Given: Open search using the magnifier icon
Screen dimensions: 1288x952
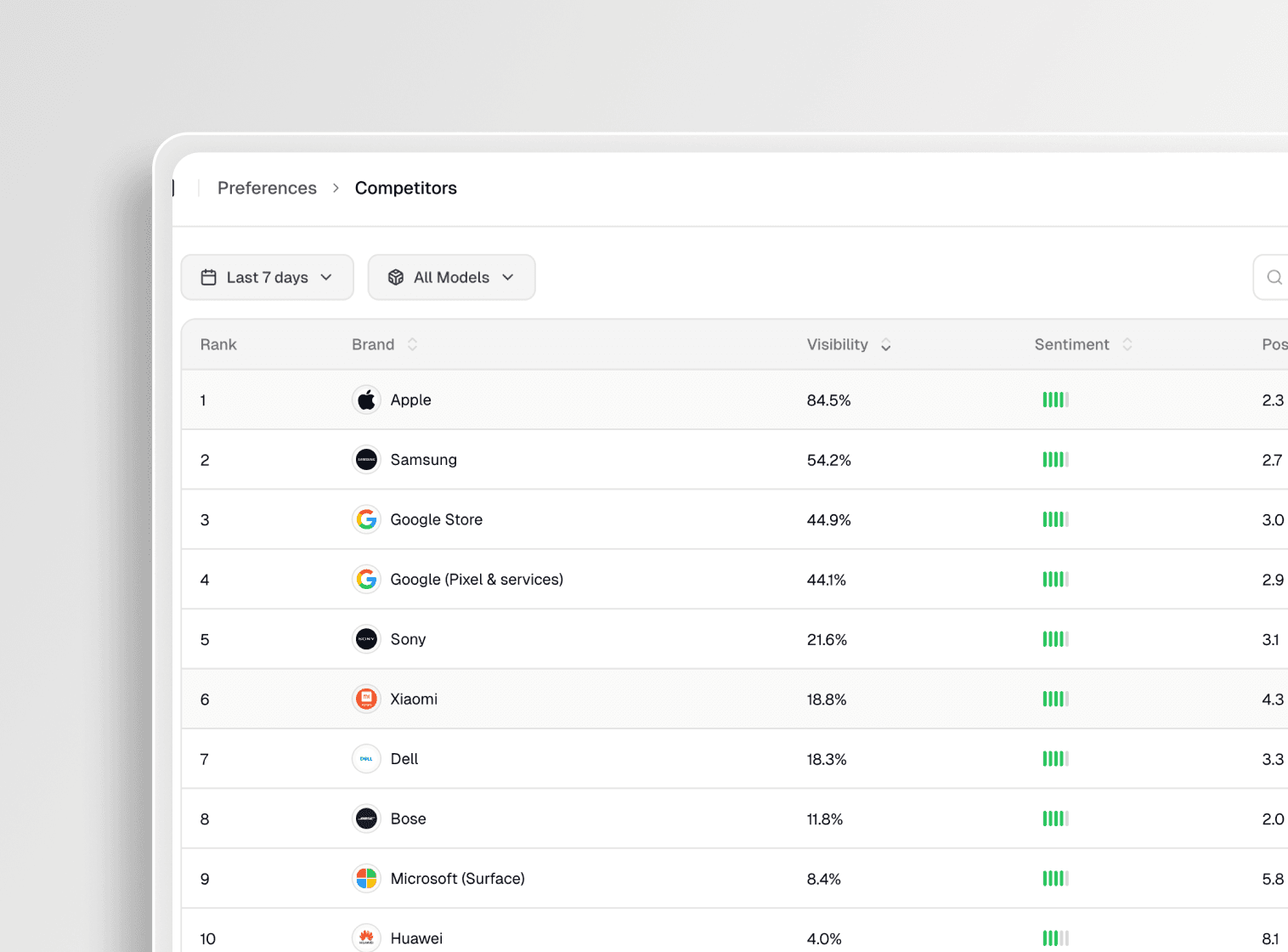Looking at the screenshot, I should (x=1274, y=276).
